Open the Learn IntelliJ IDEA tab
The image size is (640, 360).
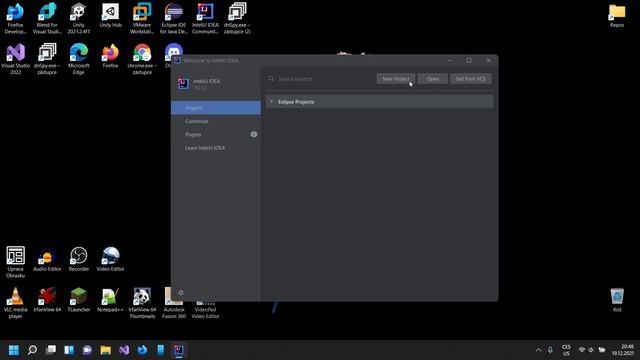point(216,148)
